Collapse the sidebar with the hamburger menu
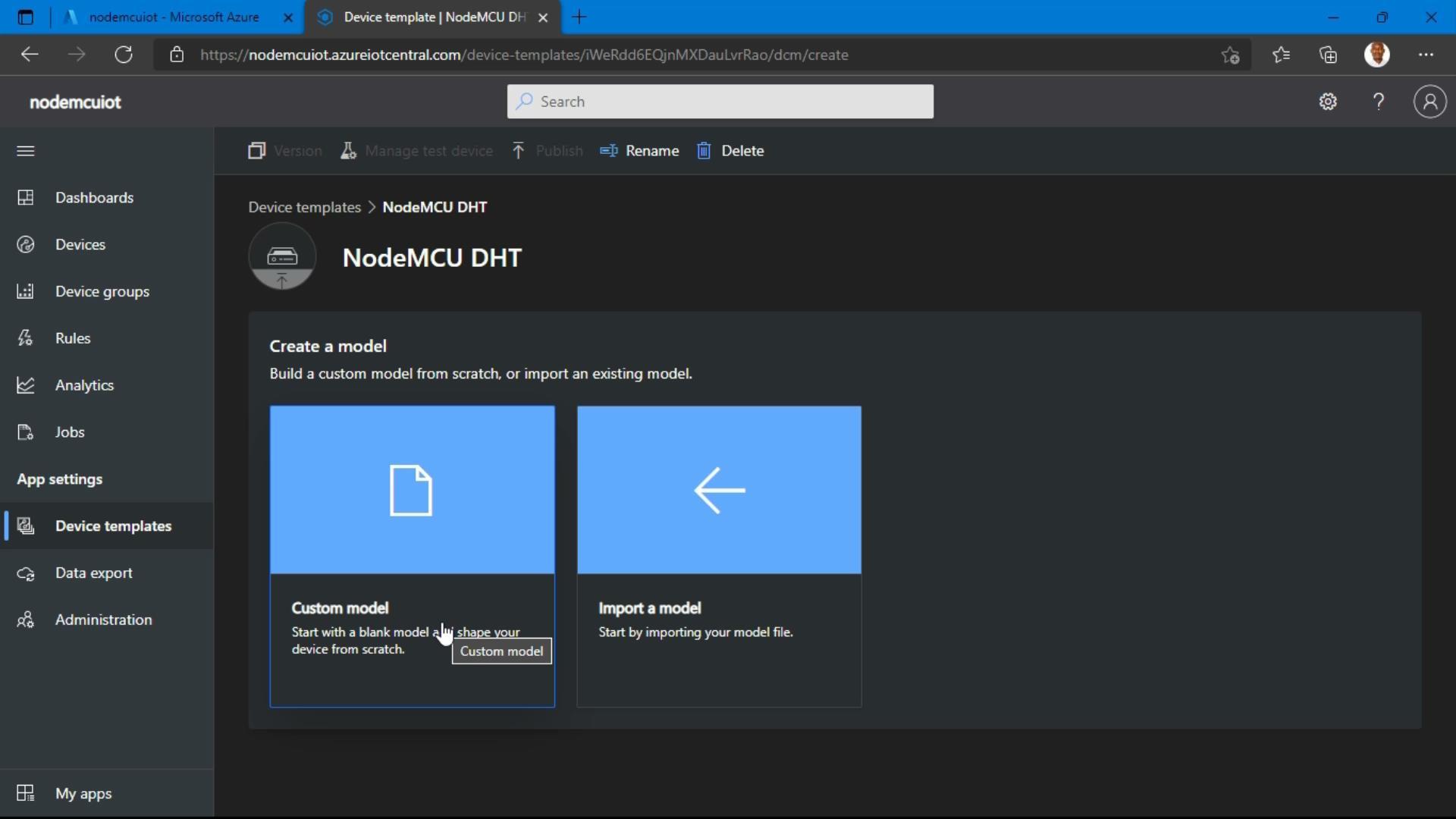The height and width of the screenshot is (819, 1456). click(x=25, y=151)
